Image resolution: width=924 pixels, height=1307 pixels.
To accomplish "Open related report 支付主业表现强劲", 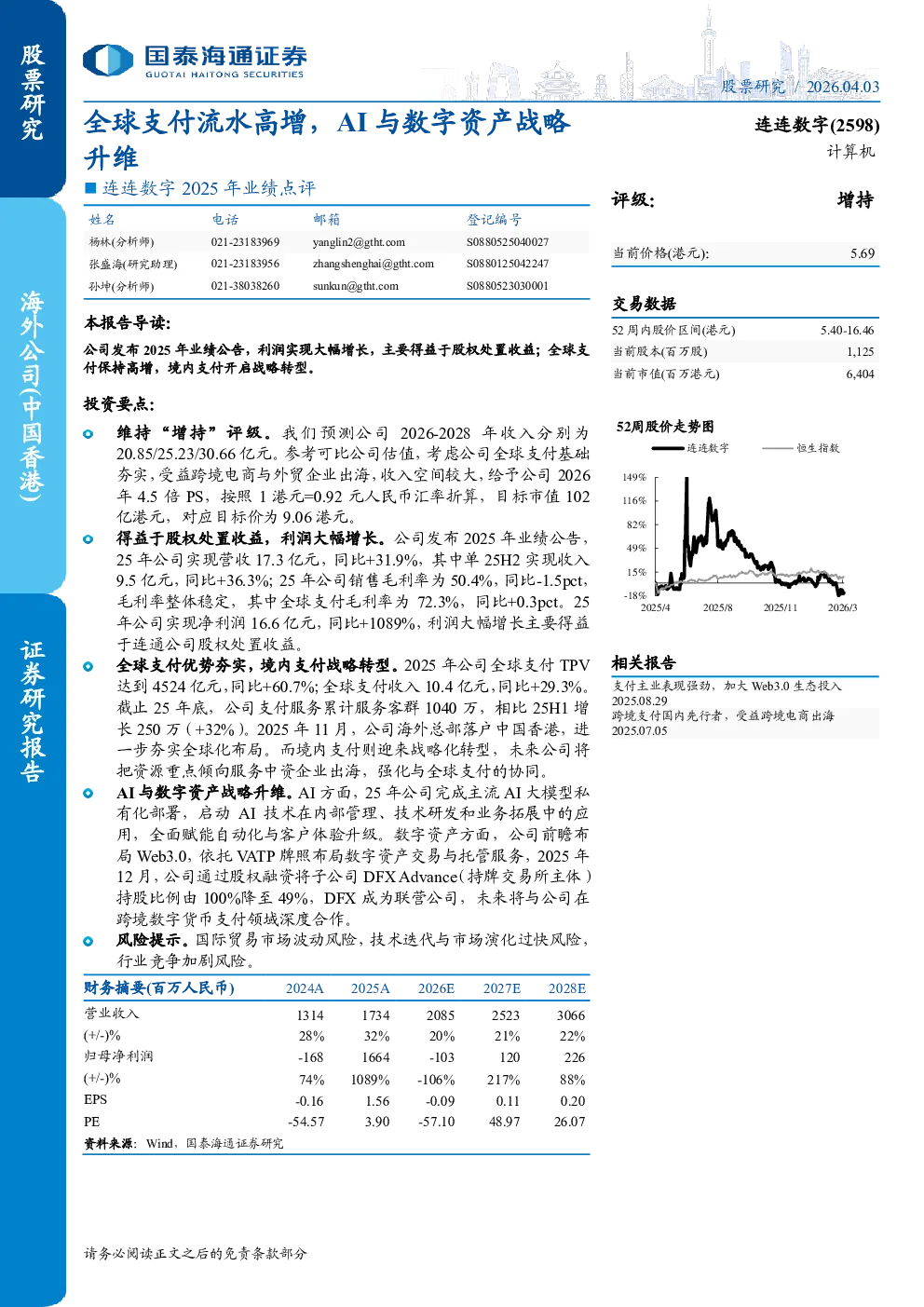I will click(x=727, y=693).
